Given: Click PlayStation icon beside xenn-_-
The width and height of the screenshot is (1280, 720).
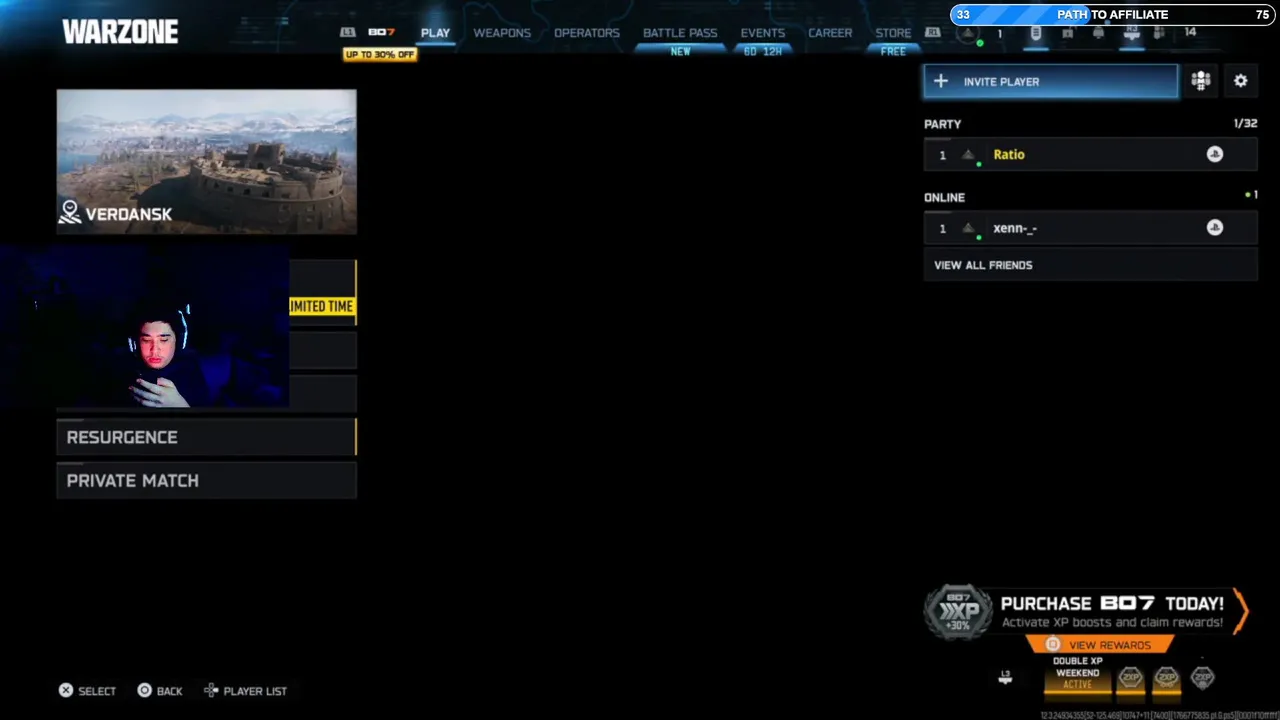Looking at the screenshot, I should click(x=1215, y=228).
